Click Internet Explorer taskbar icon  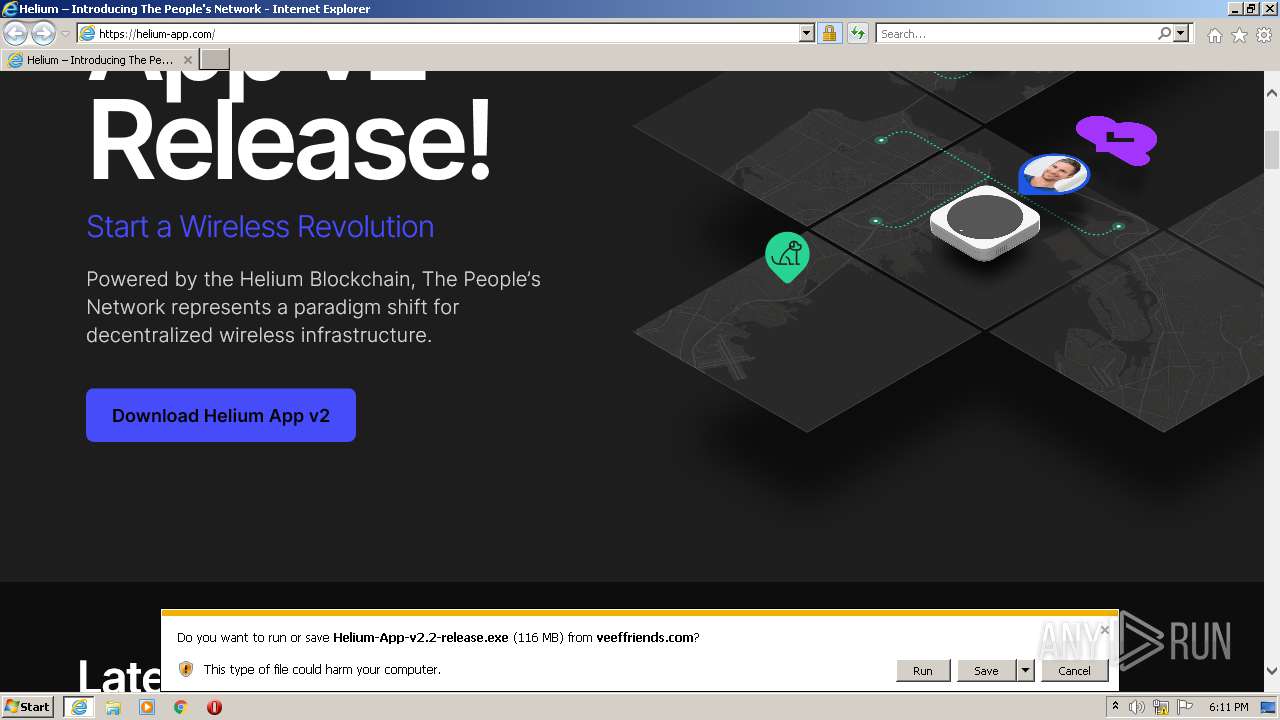point(78,707)
